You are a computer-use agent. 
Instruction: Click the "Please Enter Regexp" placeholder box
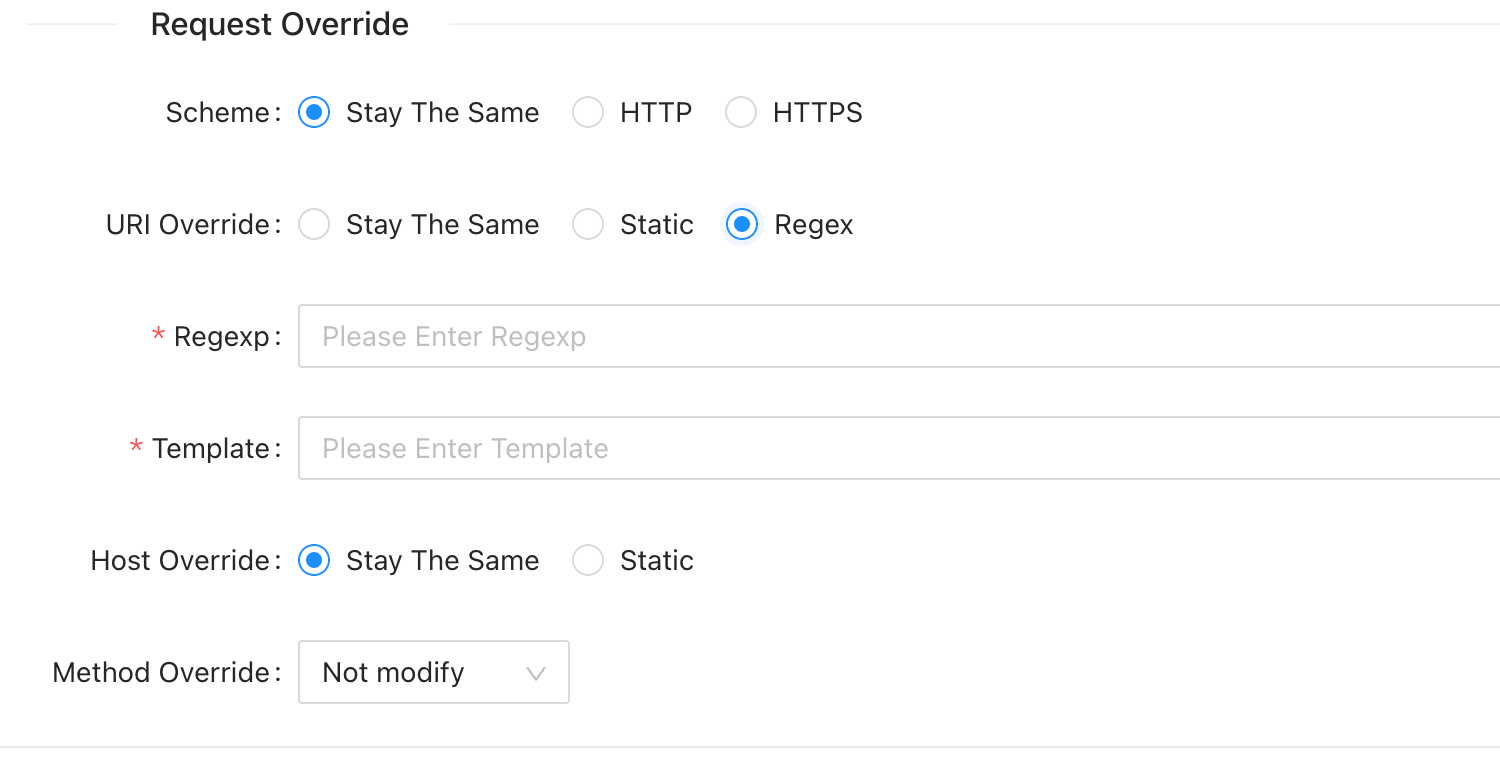[x=454, y=336]
